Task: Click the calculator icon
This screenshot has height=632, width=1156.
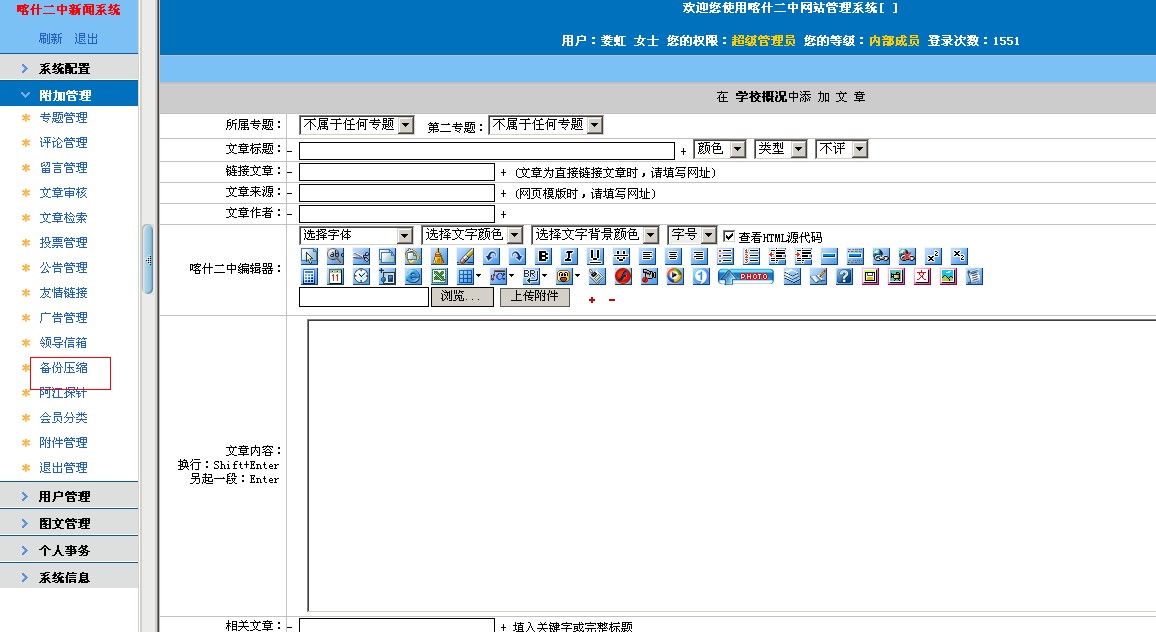Action: 310,277
